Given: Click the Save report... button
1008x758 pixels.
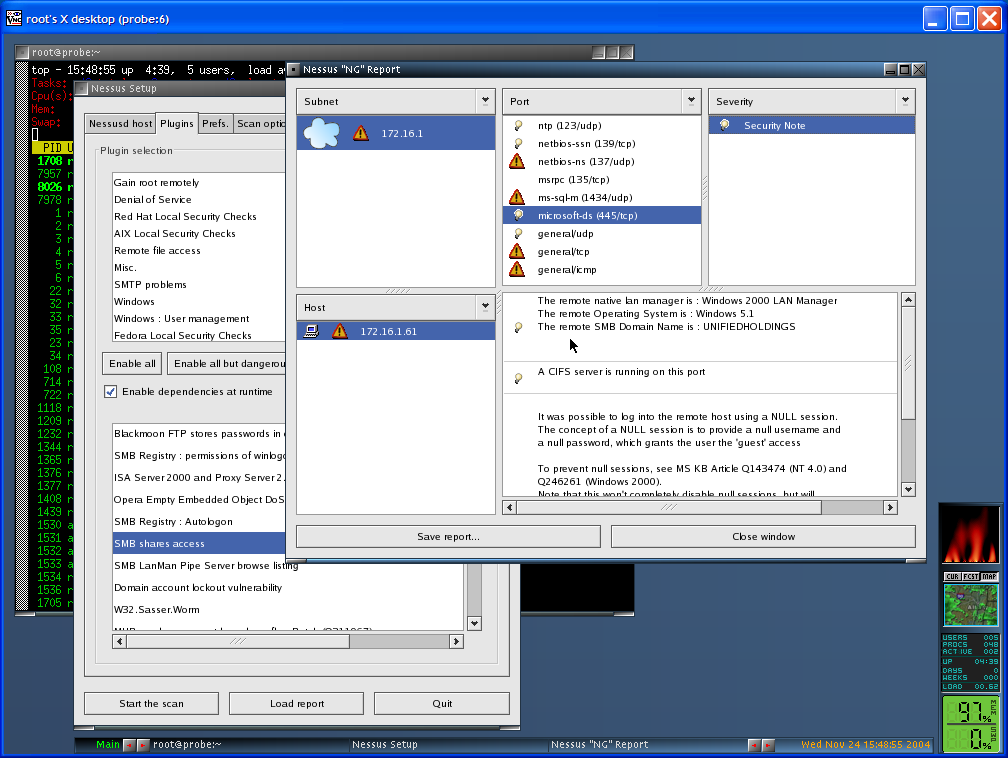Looking at the screenshot, I should [x=447, y=537].
